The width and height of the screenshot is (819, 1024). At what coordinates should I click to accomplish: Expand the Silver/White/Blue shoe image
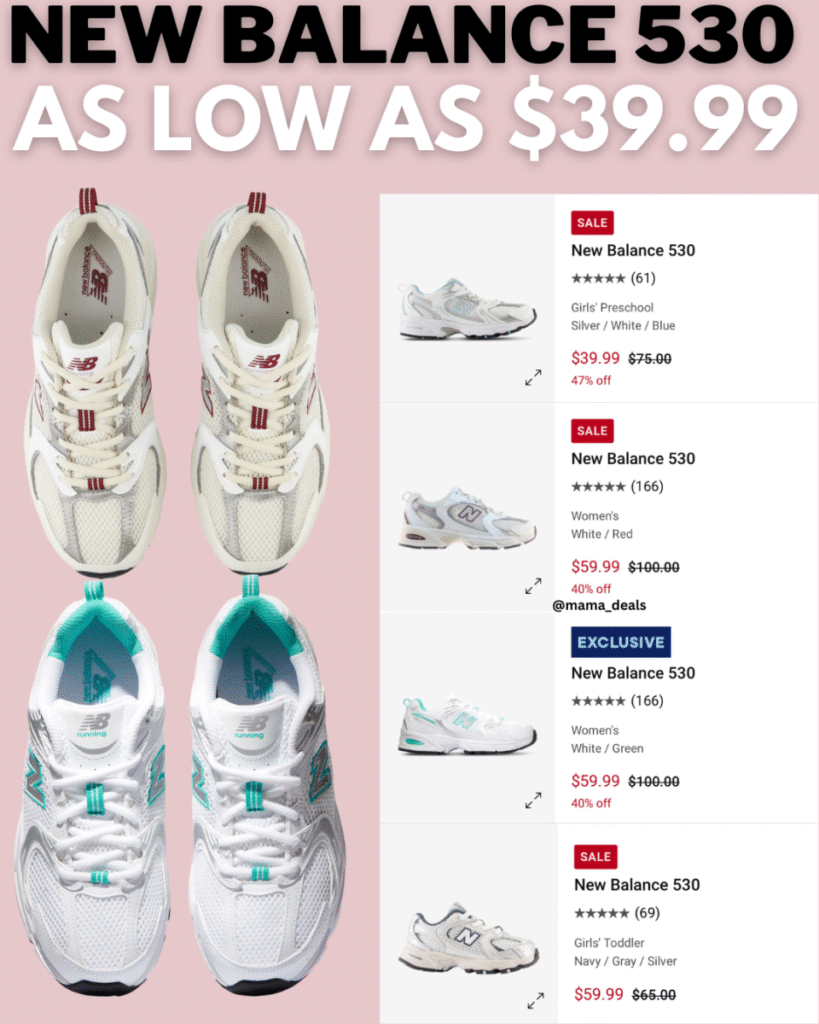534,377
